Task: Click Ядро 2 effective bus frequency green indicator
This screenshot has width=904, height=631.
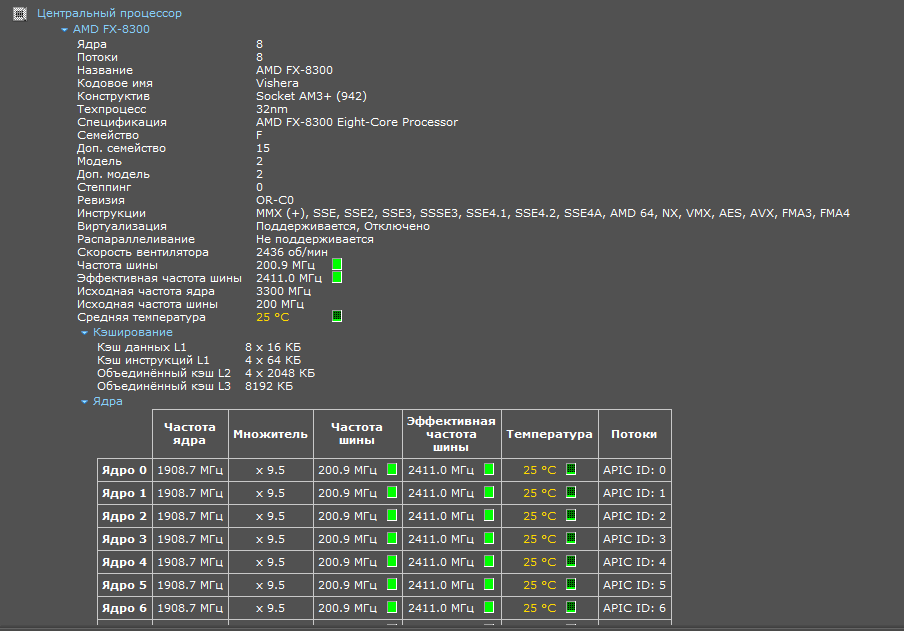Action: pos(489,515)
